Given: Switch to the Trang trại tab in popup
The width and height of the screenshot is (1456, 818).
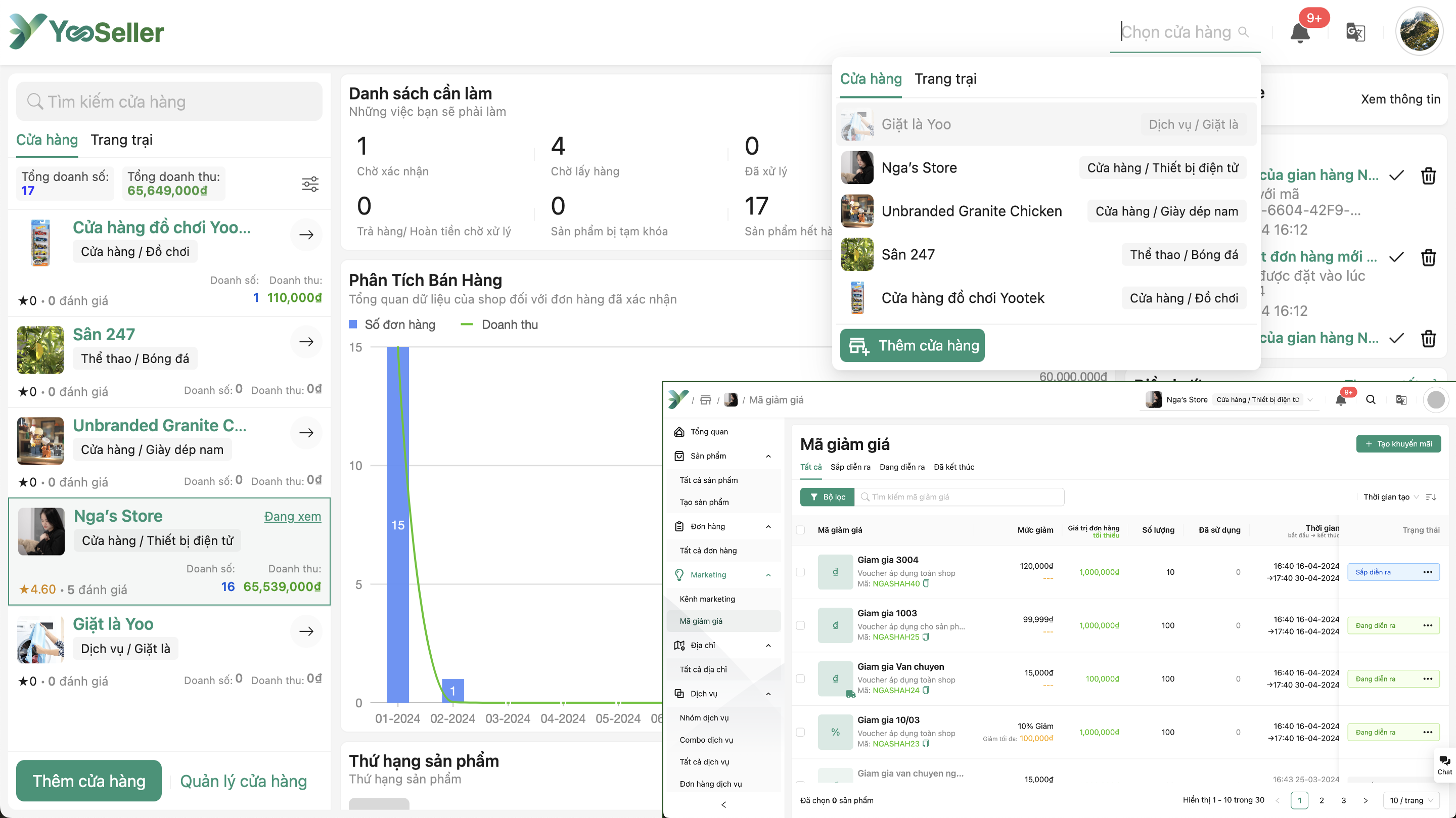Looking at the screenshot, I should pyautogui.click(x=945, y=78).
